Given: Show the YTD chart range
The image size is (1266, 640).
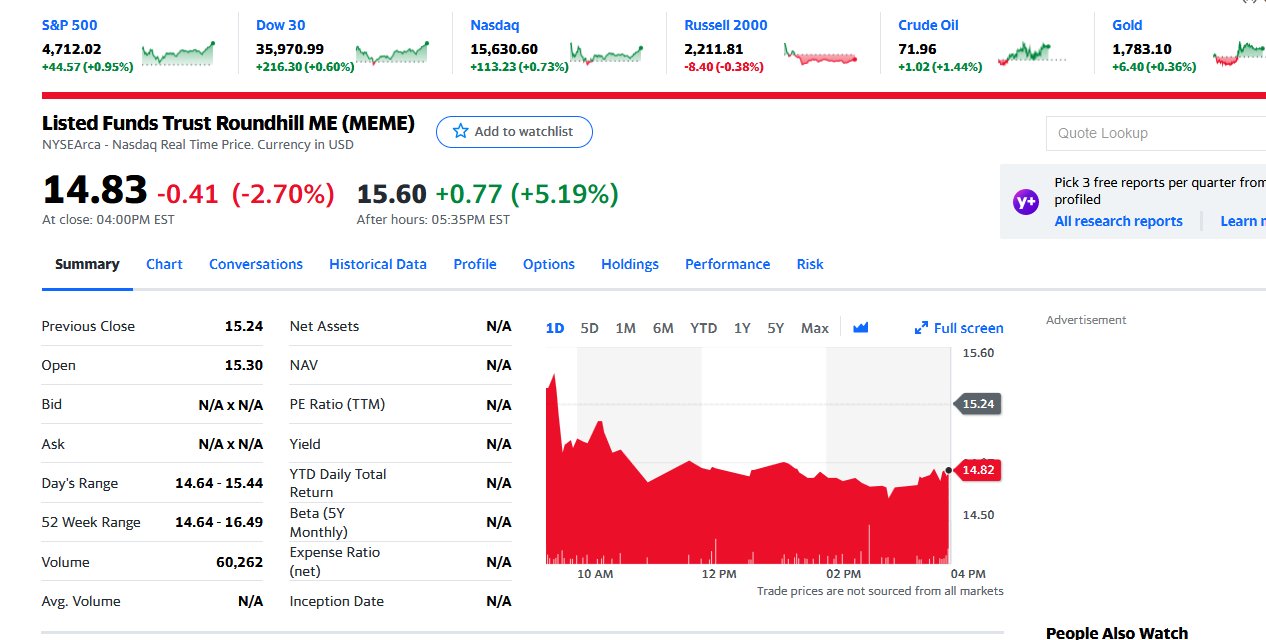Looking at the screenshot, I should (704, 328).
